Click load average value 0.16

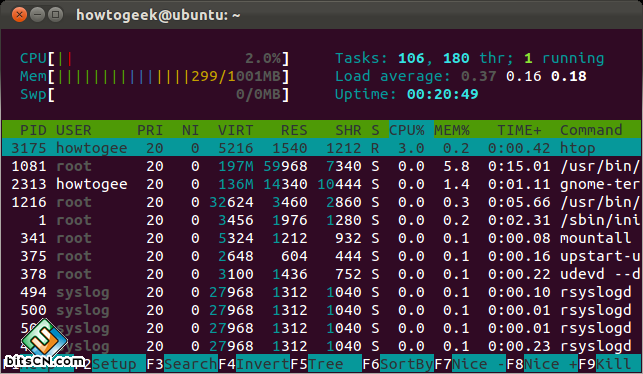[524, 76]
